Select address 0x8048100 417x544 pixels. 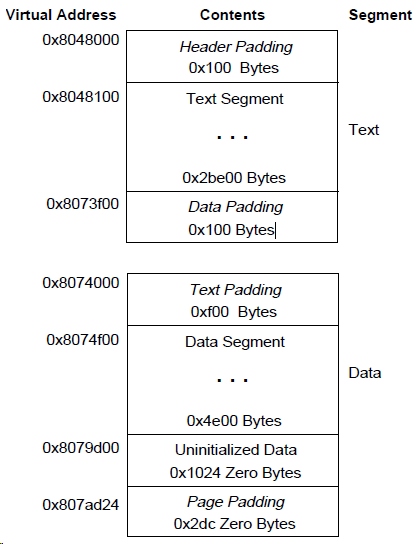pyautogui.click(x=81, y=97)
